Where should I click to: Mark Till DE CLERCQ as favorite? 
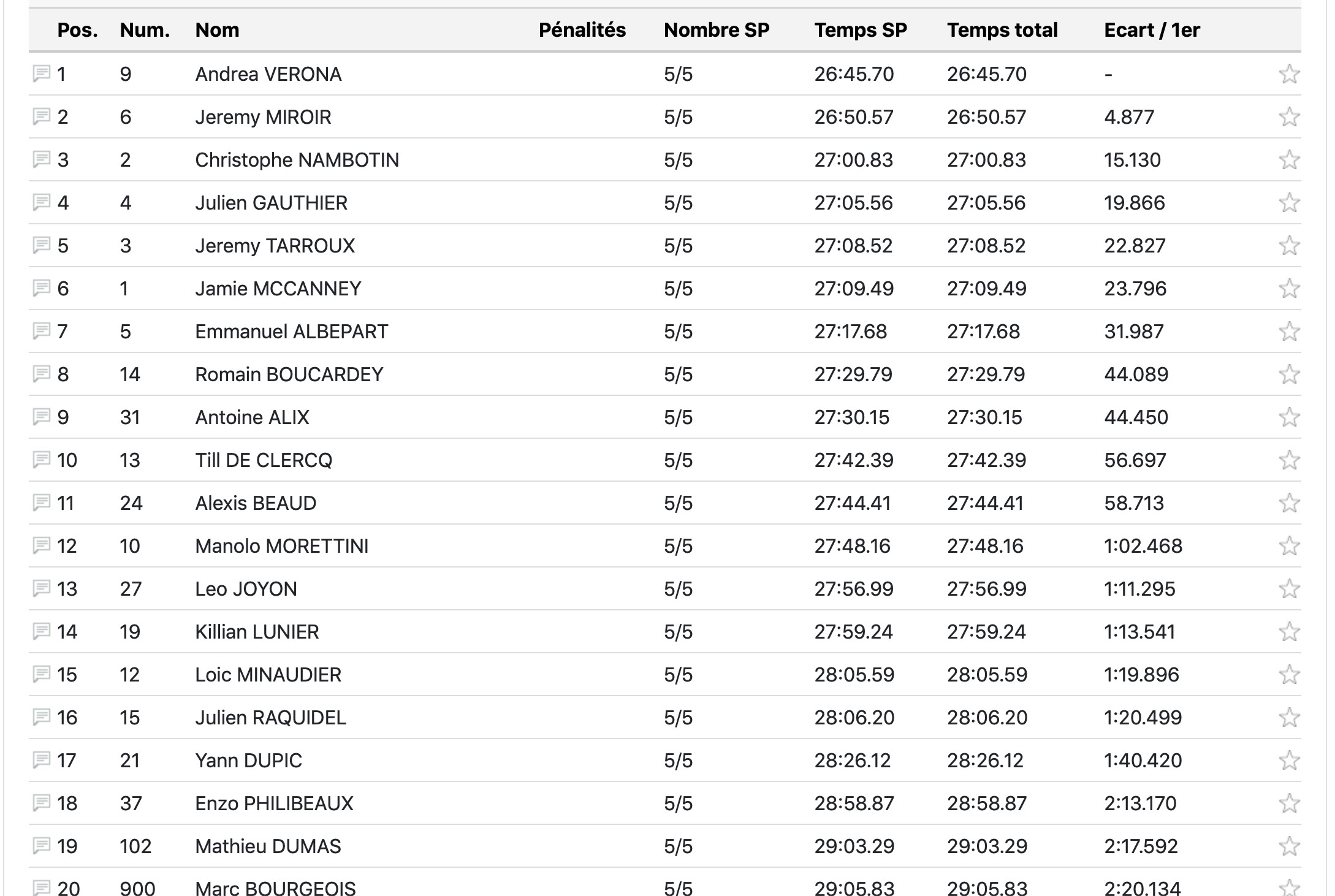click(1290, 460)
